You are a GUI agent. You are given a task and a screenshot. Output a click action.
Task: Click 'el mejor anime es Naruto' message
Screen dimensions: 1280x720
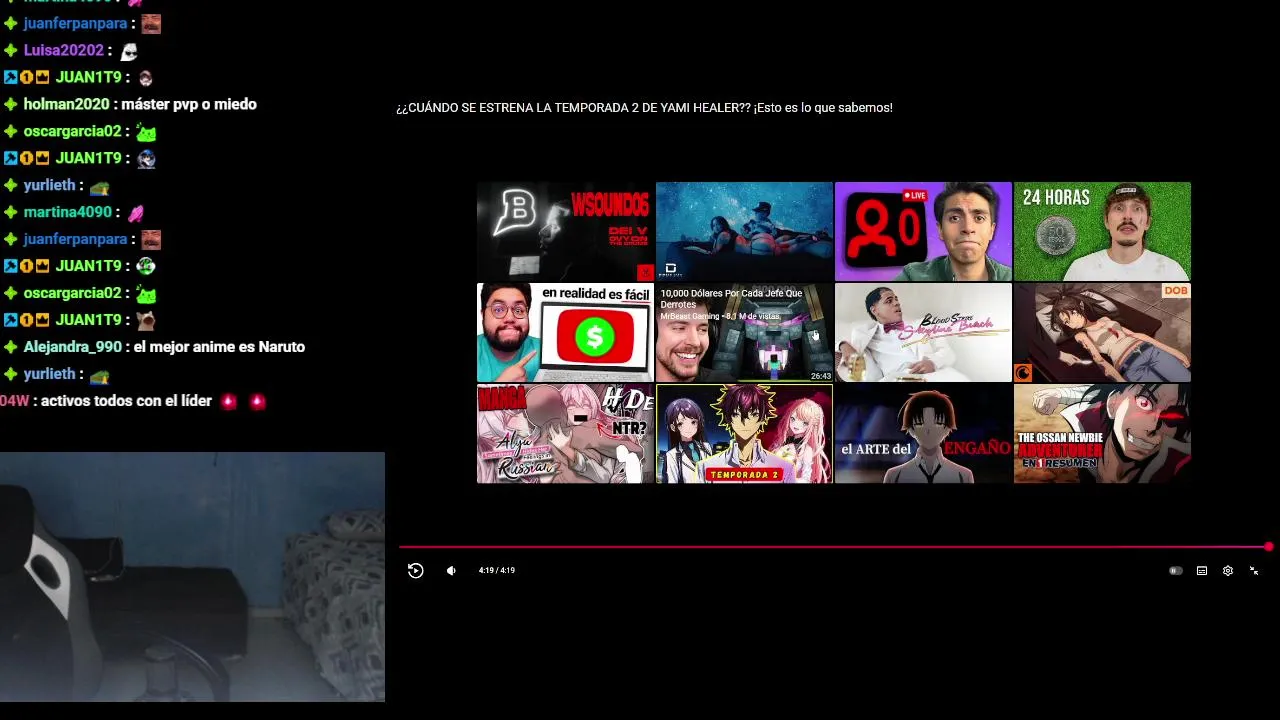click(219, 347)
